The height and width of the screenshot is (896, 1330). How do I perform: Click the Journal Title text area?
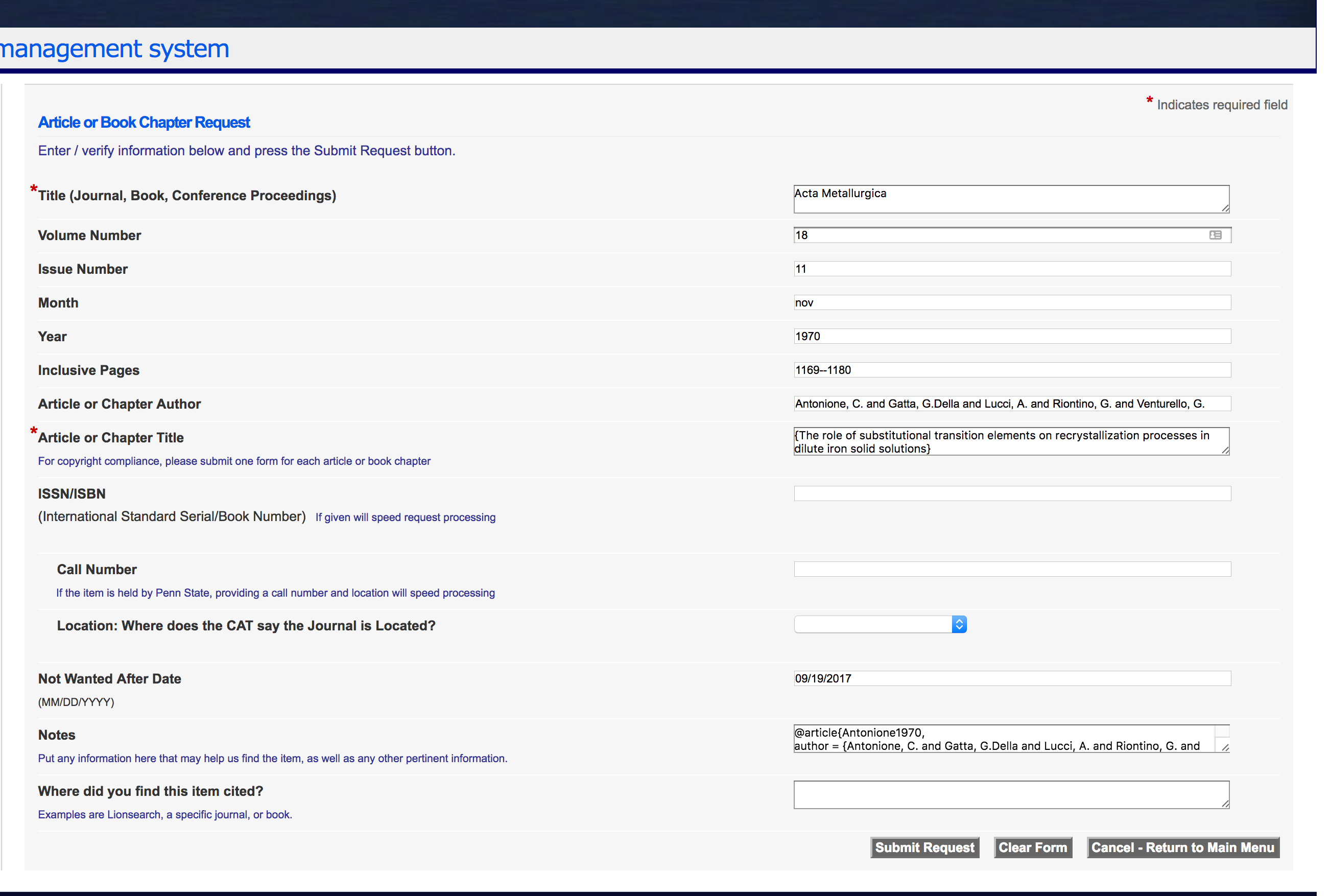coord(1011,199)
